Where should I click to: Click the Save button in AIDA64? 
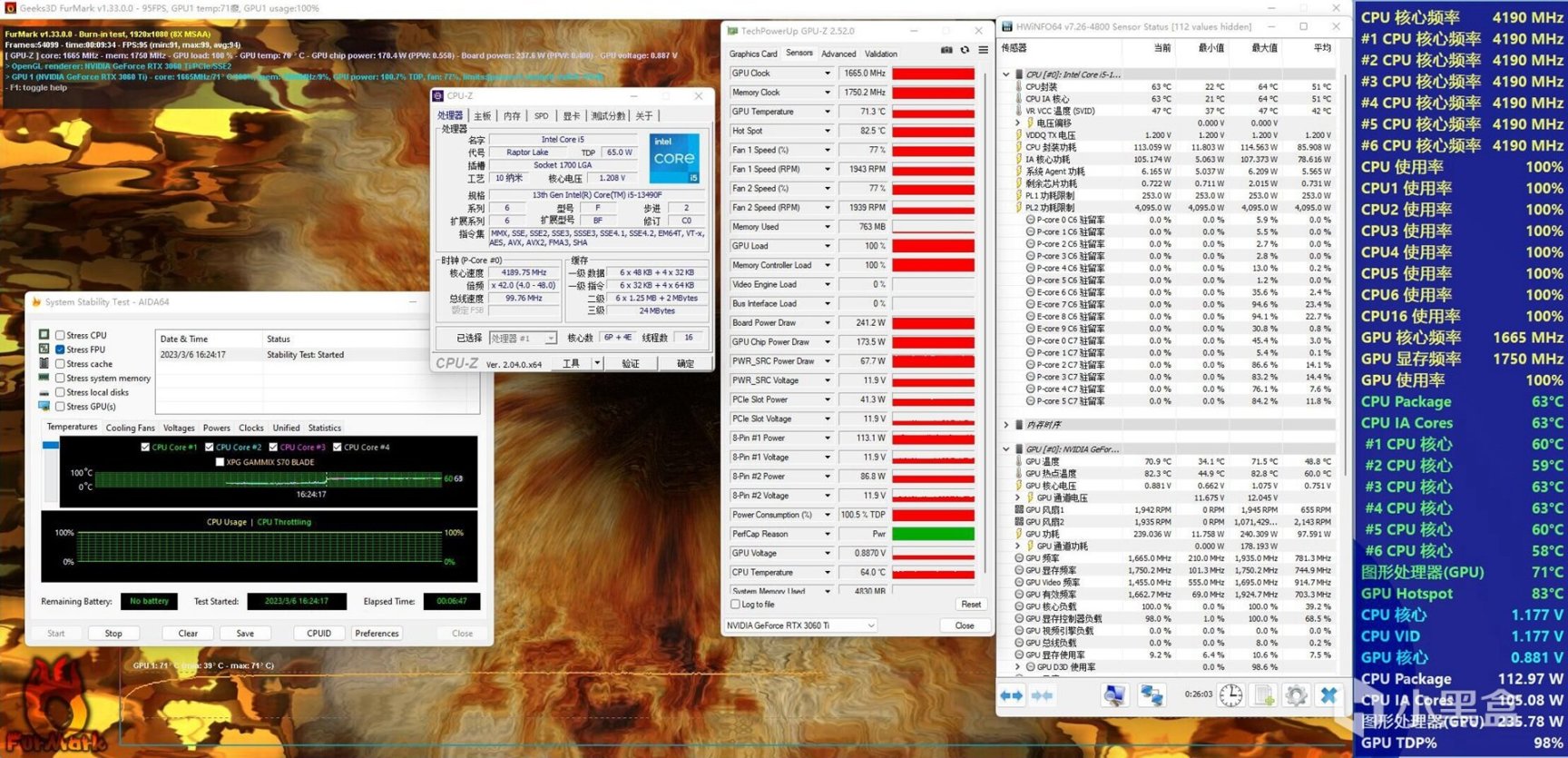245,633
